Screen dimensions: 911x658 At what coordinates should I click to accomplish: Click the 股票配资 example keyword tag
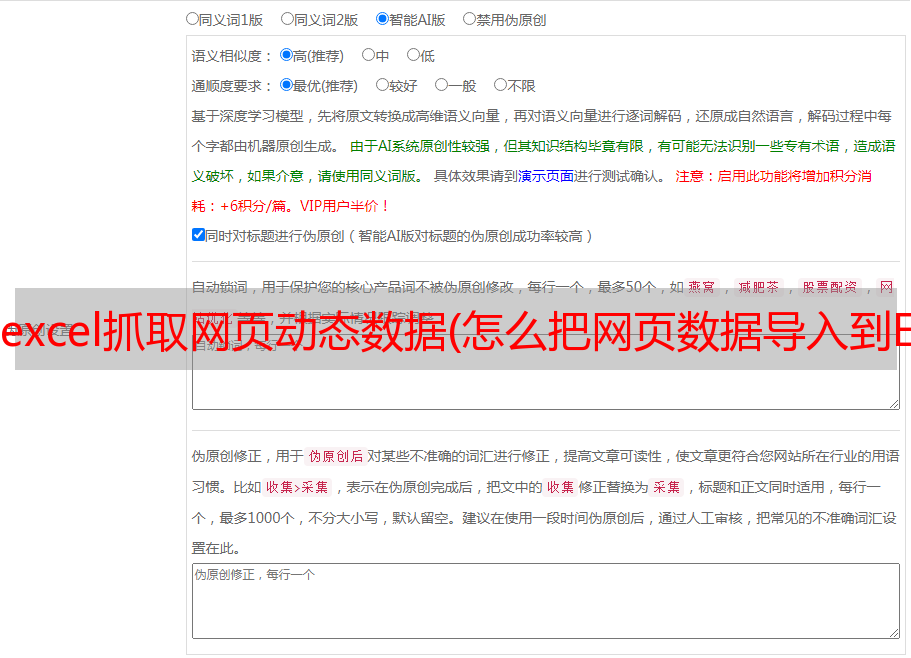(x=829, y=287)
